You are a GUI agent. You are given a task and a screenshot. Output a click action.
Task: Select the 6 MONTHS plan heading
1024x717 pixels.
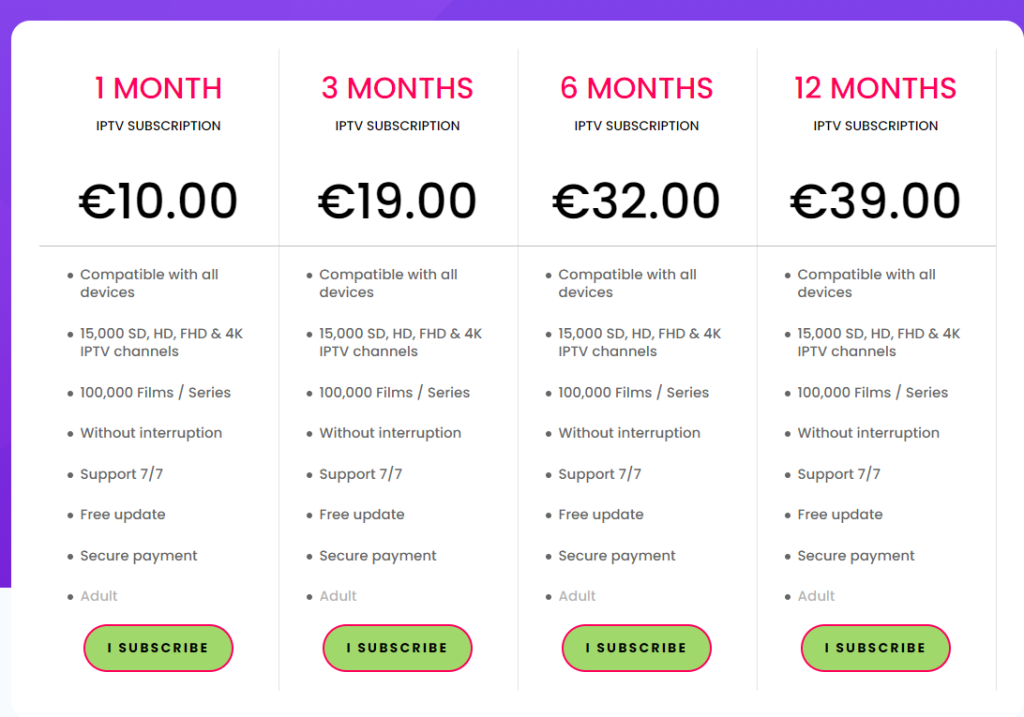click(636, 88)
